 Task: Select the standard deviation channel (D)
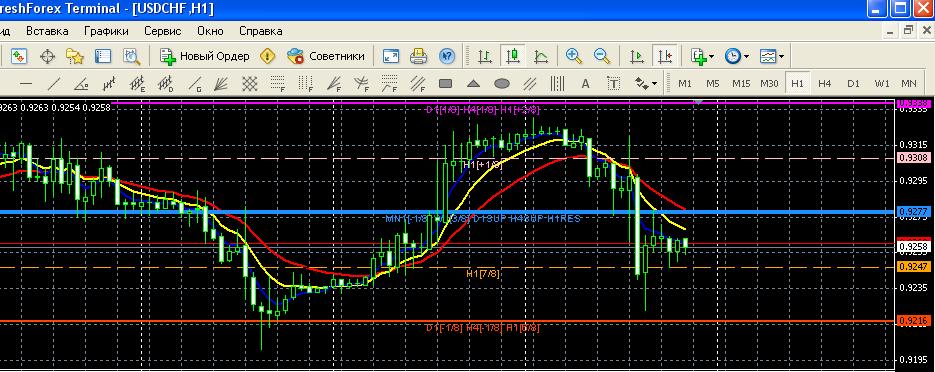165,83
